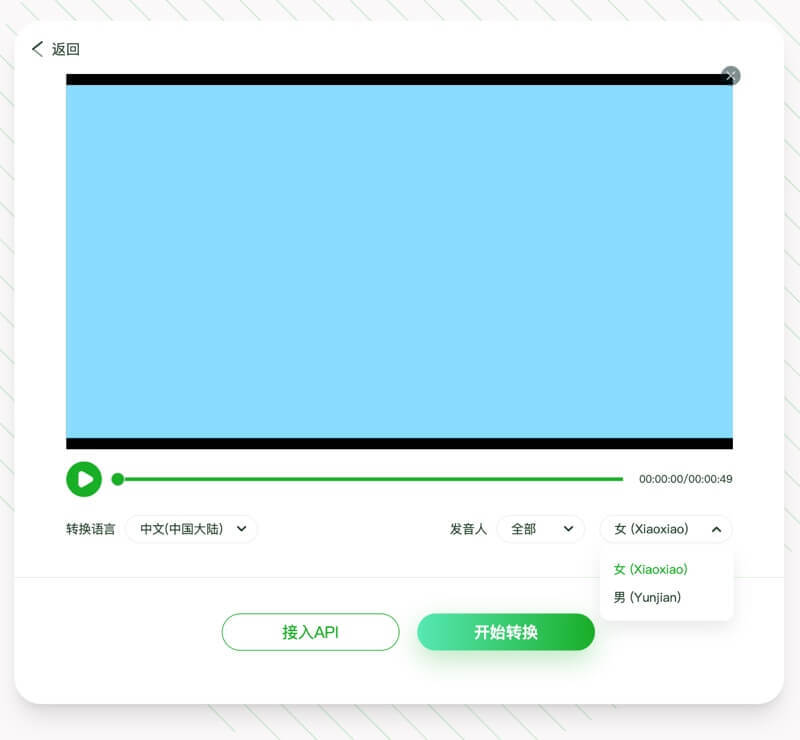Click the 接入API button
This screenshot has width=800, height=740.
click(310, 632)
